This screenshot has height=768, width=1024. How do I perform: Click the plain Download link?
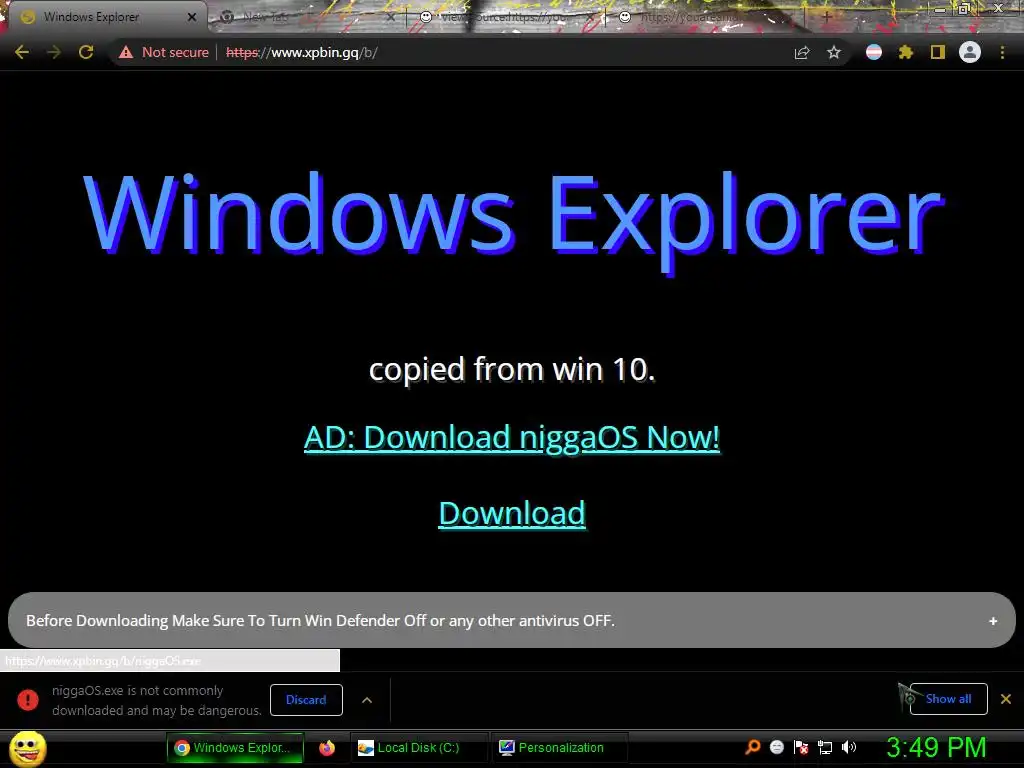[512, 513]
